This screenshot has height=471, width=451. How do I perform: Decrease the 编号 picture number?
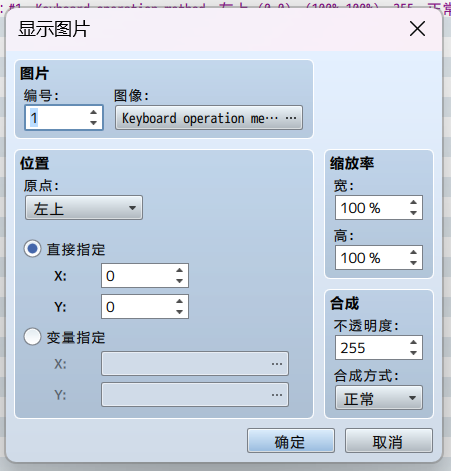94,123
